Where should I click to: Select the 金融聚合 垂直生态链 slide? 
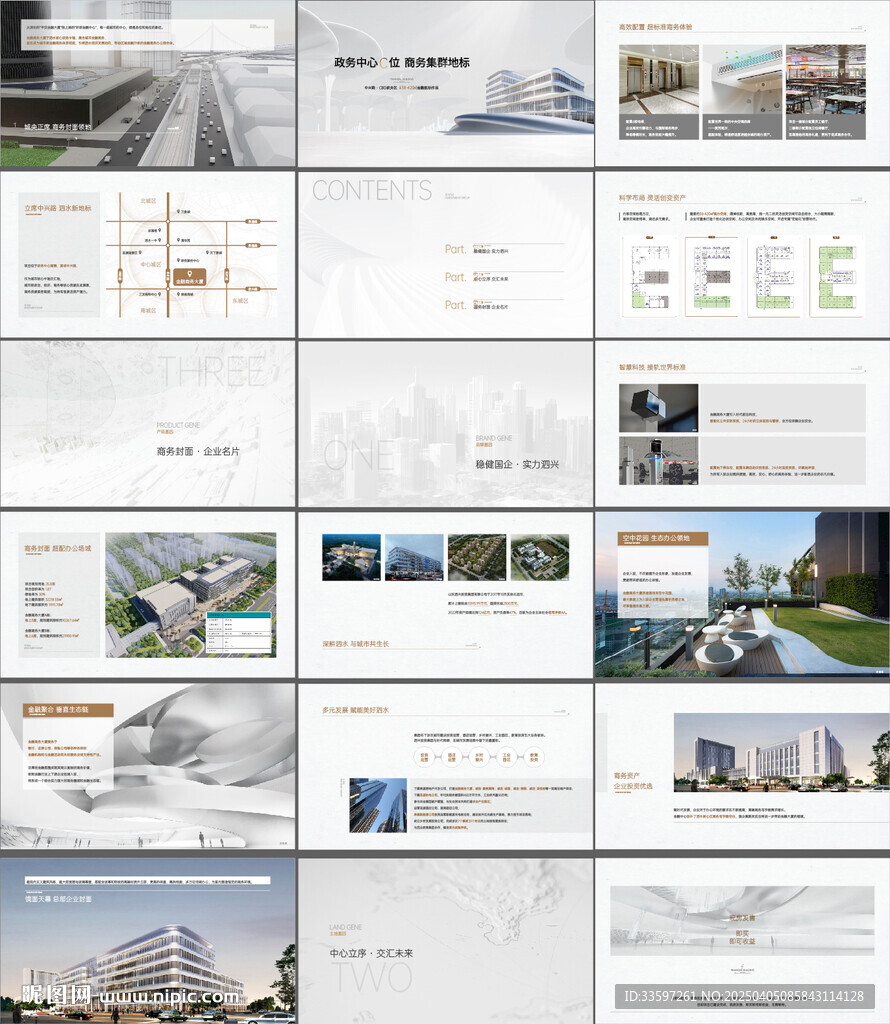(148, 766)
